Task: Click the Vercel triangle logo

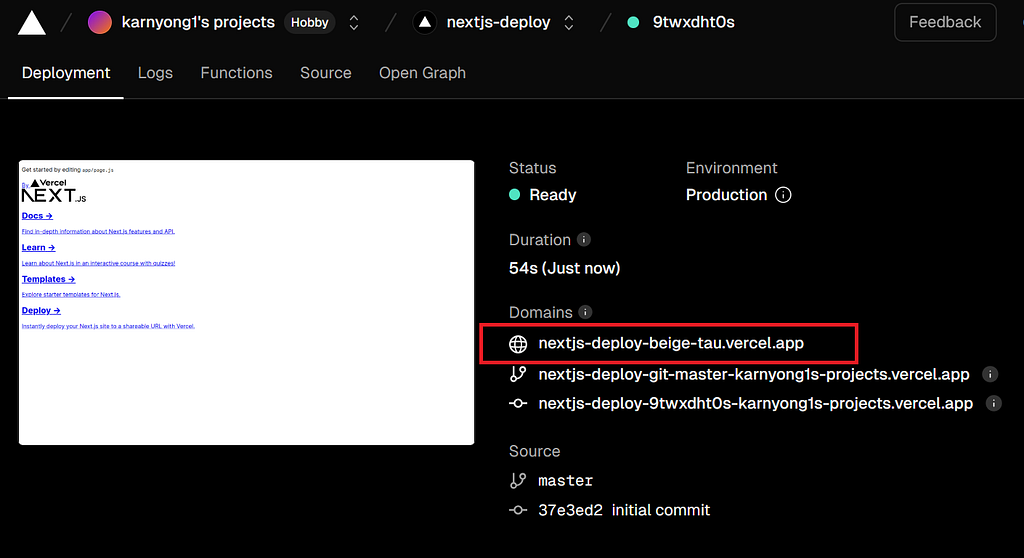Action: (31, 22)
